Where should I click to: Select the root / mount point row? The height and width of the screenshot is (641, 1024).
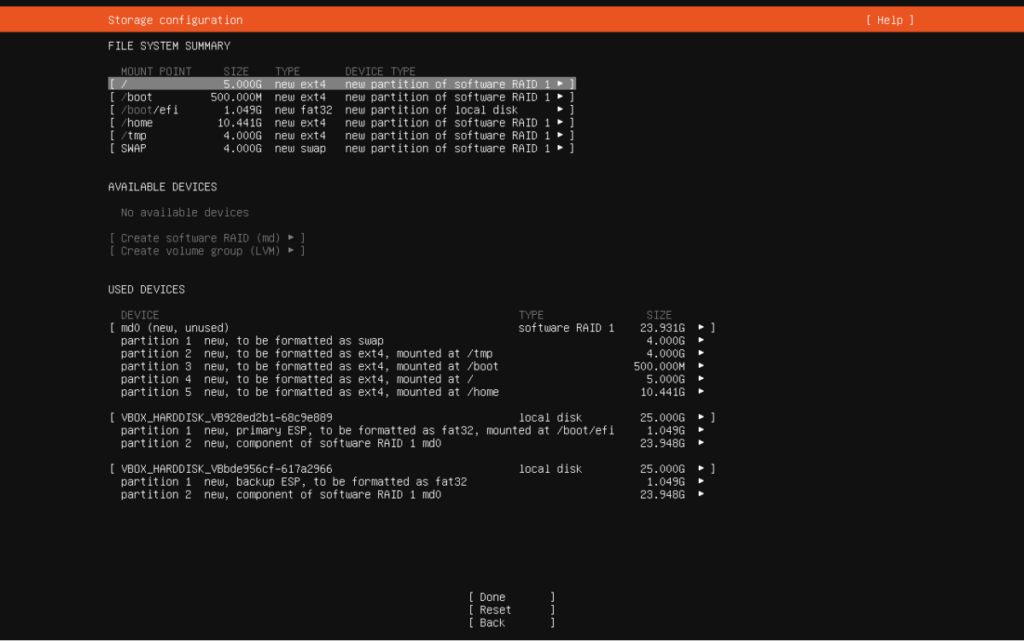[x=342, y=84]
